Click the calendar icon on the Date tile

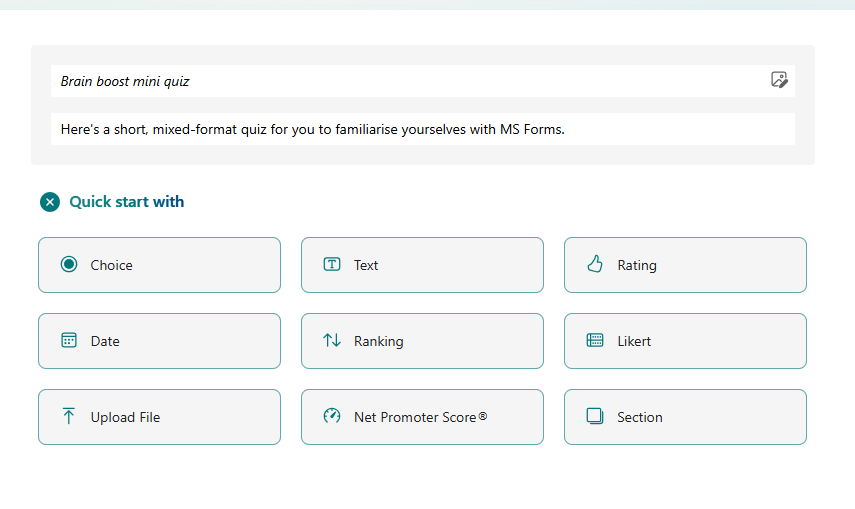point(69,341)
